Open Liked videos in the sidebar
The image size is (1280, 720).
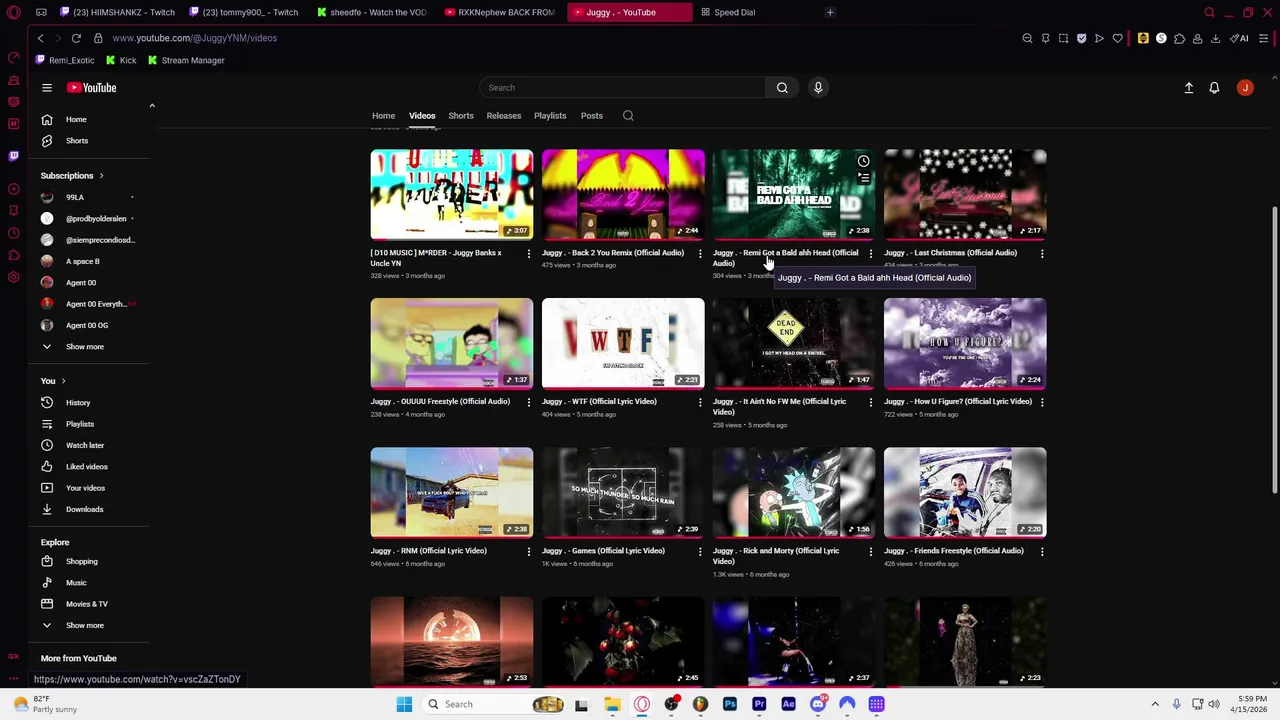87,467
